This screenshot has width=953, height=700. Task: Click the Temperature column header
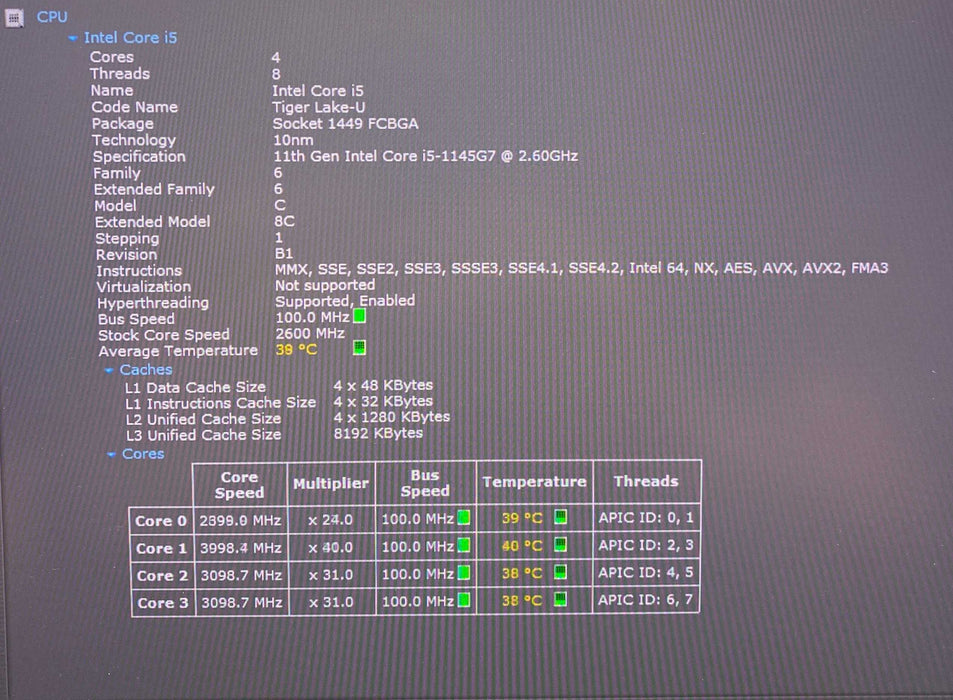[x=534, y=482]
